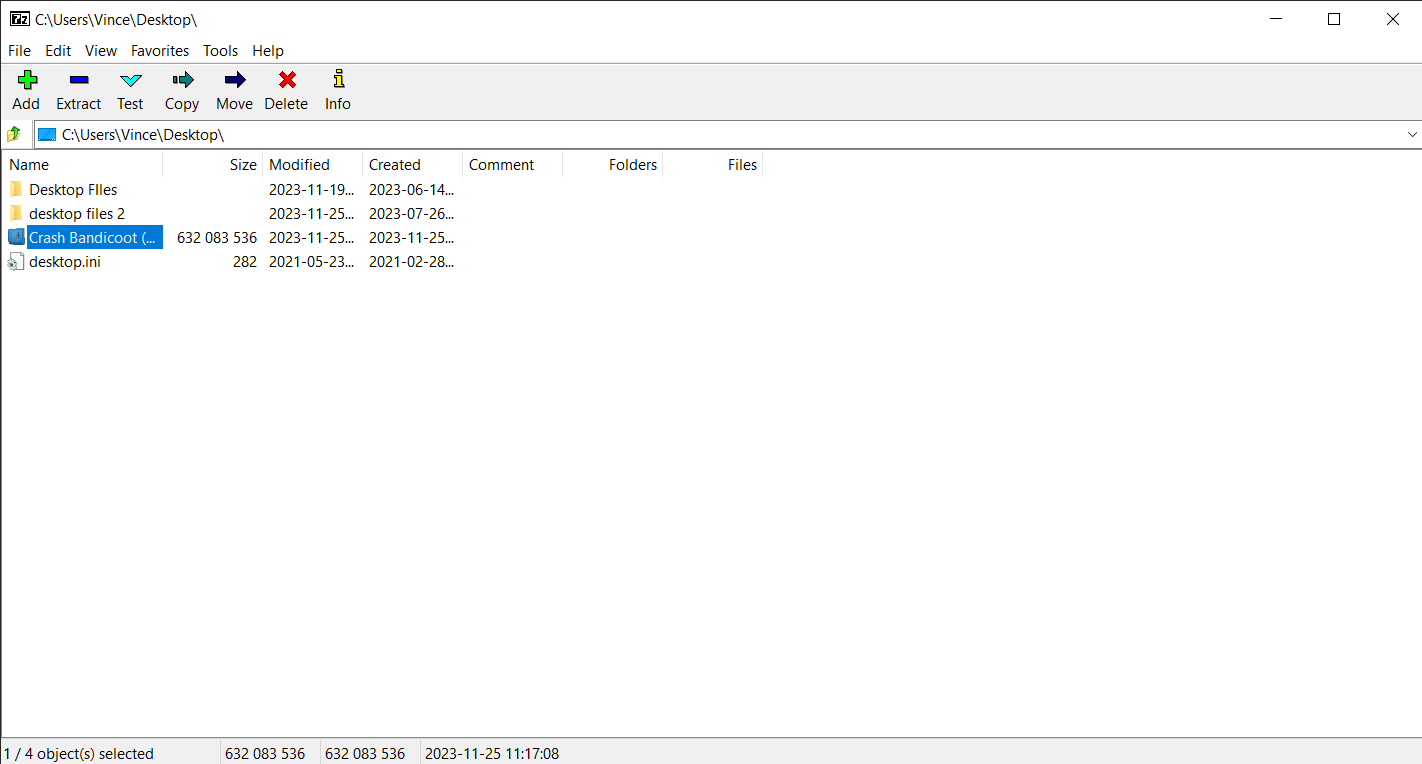Select the desktop.ini file

pos(65,261)
